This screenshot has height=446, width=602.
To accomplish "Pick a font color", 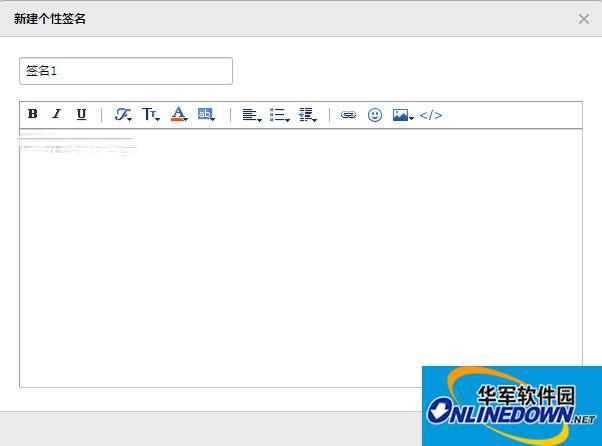I will point(179,115).
